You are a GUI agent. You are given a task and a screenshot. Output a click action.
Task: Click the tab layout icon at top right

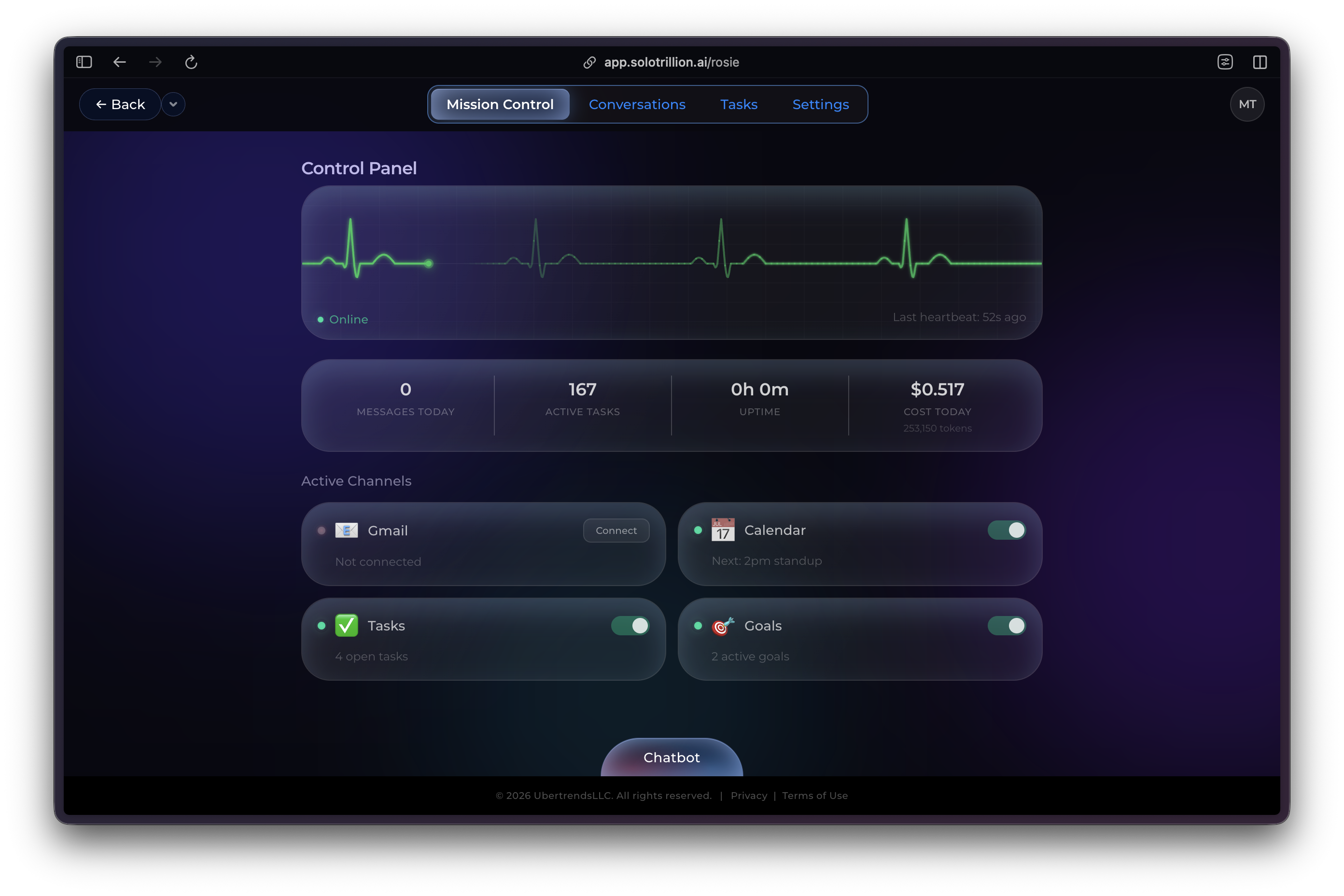(x=1260, y=62)
